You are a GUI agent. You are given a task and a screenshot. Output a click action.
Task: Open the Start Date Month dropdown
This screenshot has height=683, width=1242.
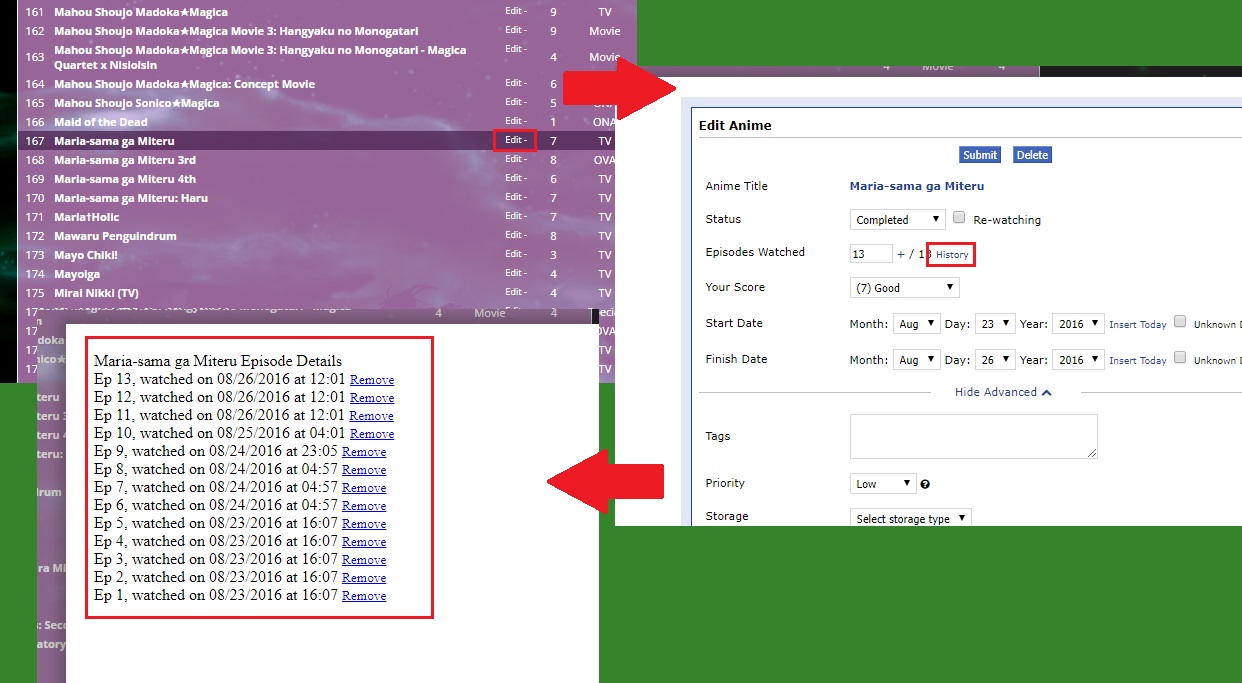pos(916,324)
